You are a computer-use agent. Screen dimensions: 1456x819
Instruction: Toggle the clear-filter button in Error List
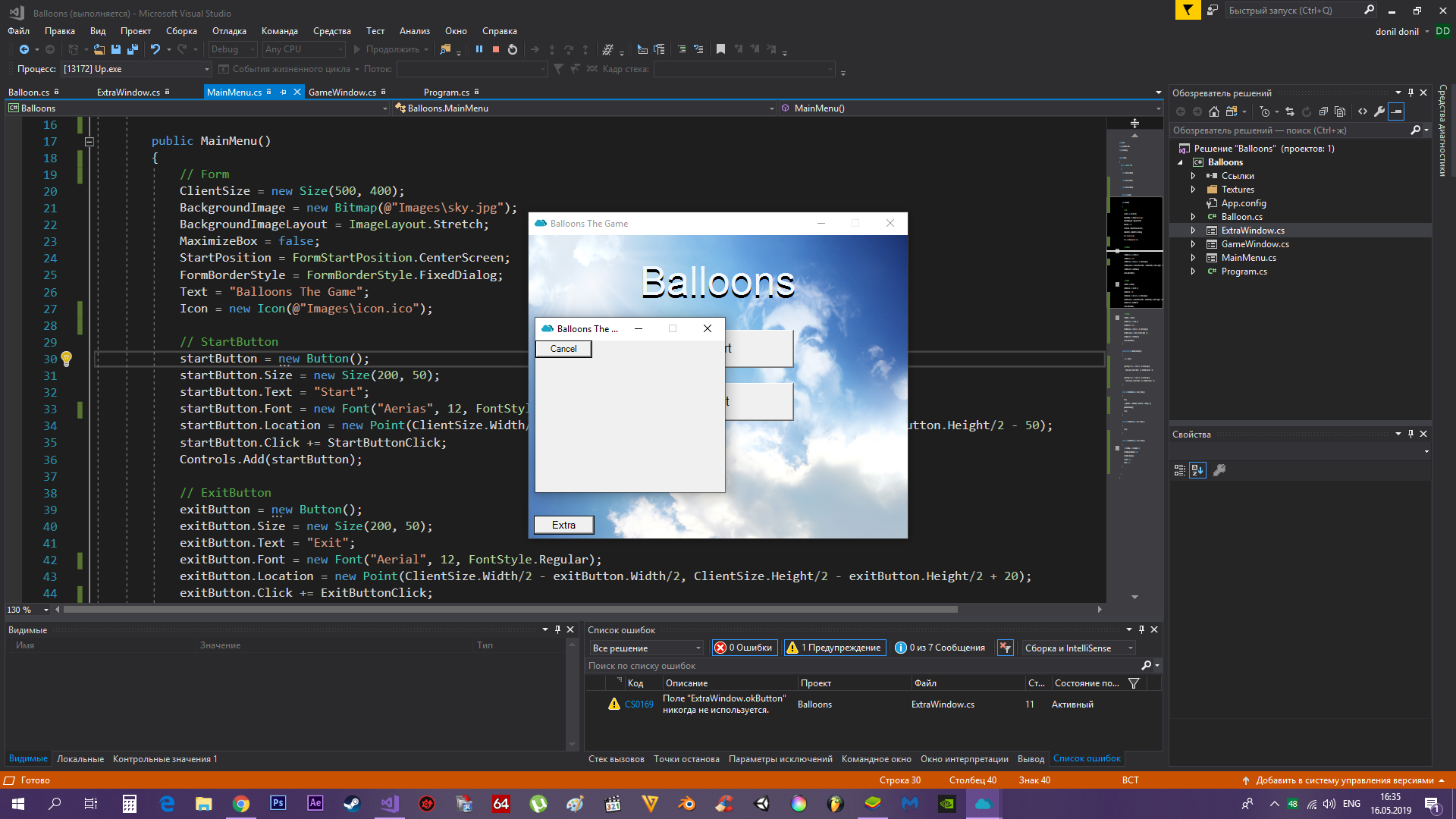pos(1005,648)
